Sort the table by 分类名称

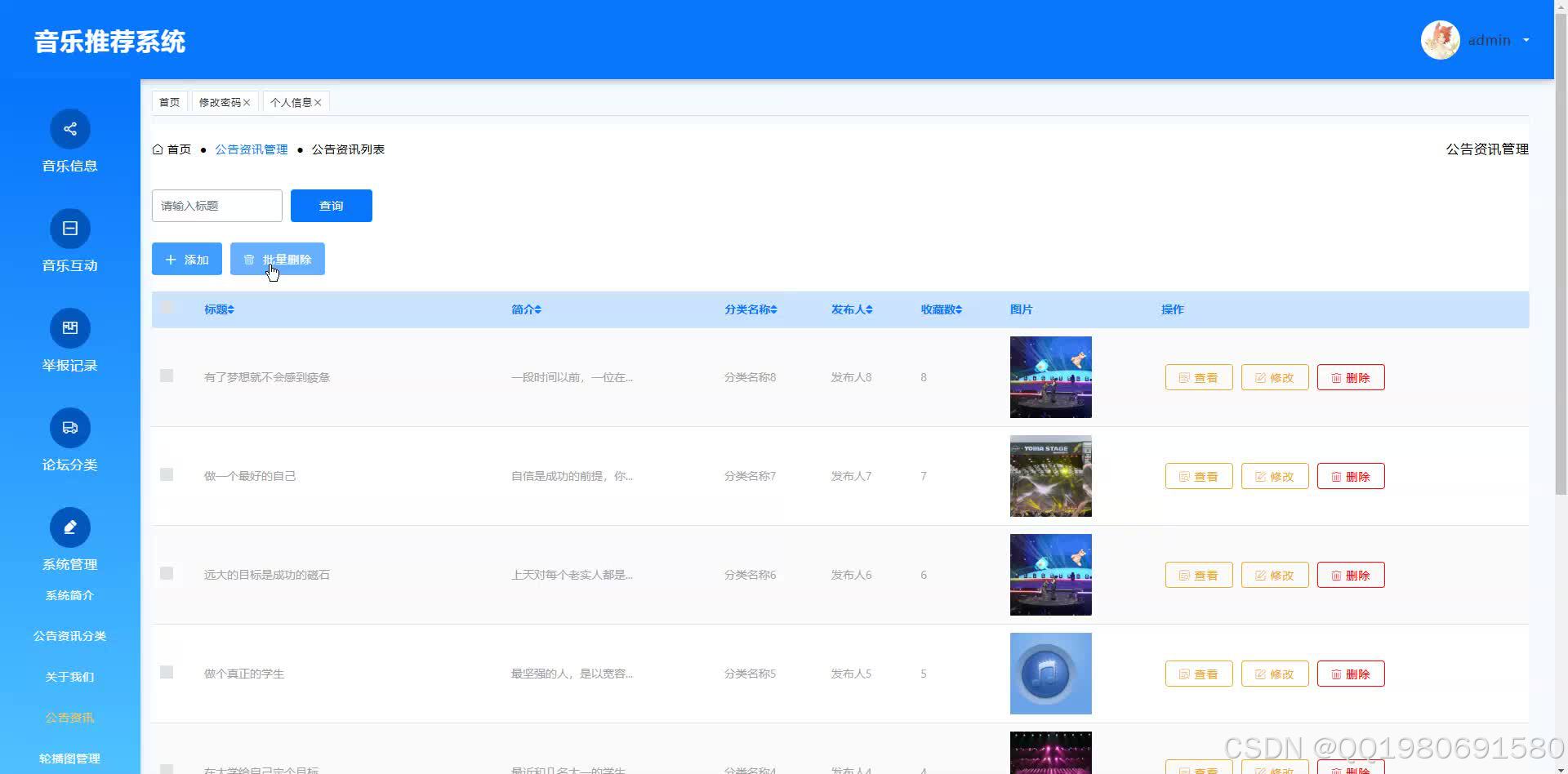click(773, 309)
